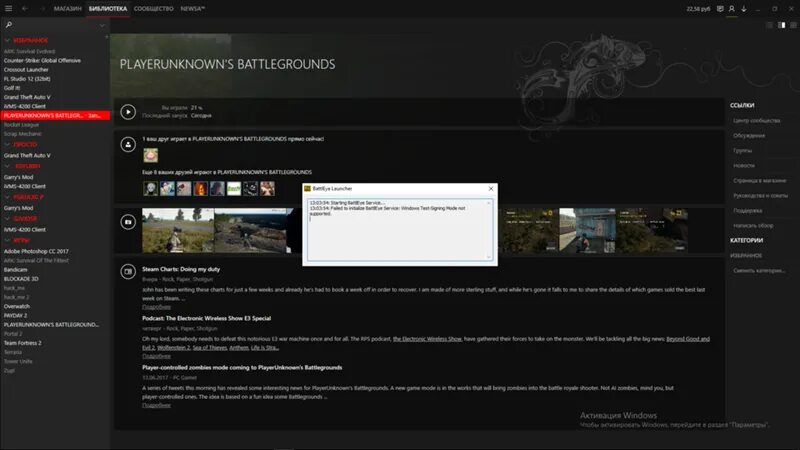Collapse the category containing only Grand Theft Auto V

coord(7,144)
